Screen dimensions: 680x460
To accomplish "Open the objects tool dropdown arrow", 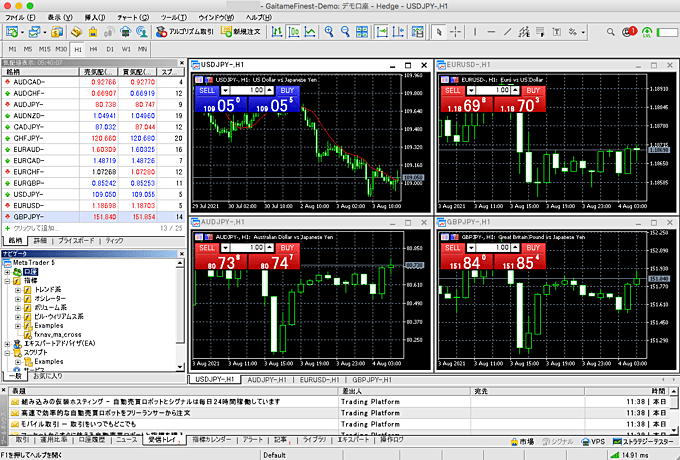I will point(583,32).
